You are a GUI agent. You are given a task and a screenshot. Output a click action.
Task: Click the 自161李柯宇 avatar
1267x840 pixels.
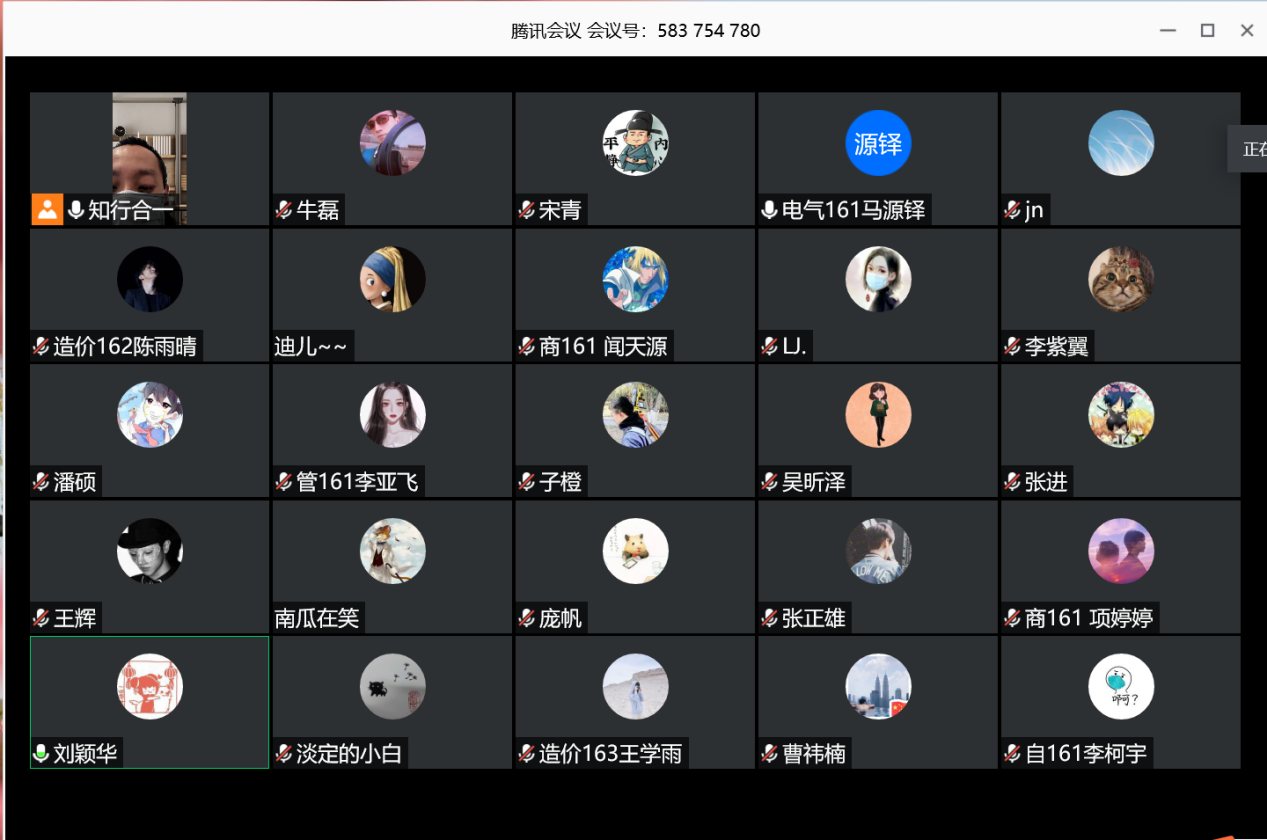point(1121,687)
